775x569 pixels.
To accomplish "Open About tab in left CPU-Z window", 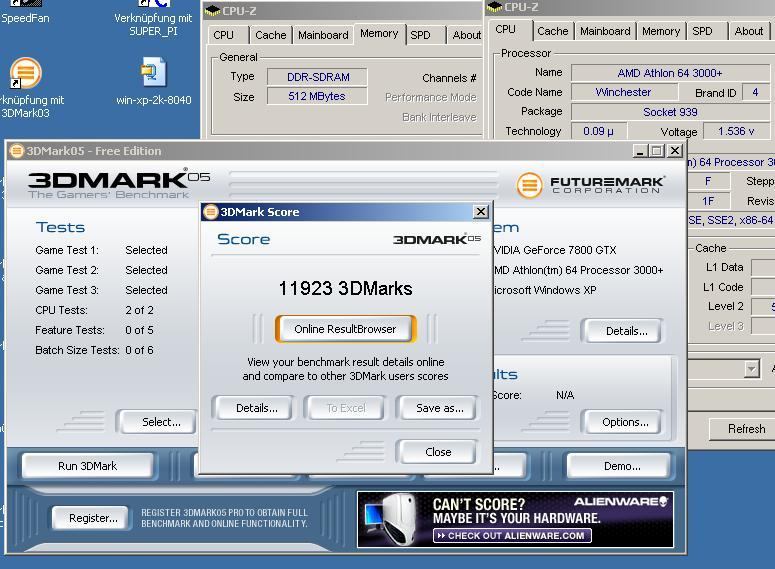I will (467, 35).
